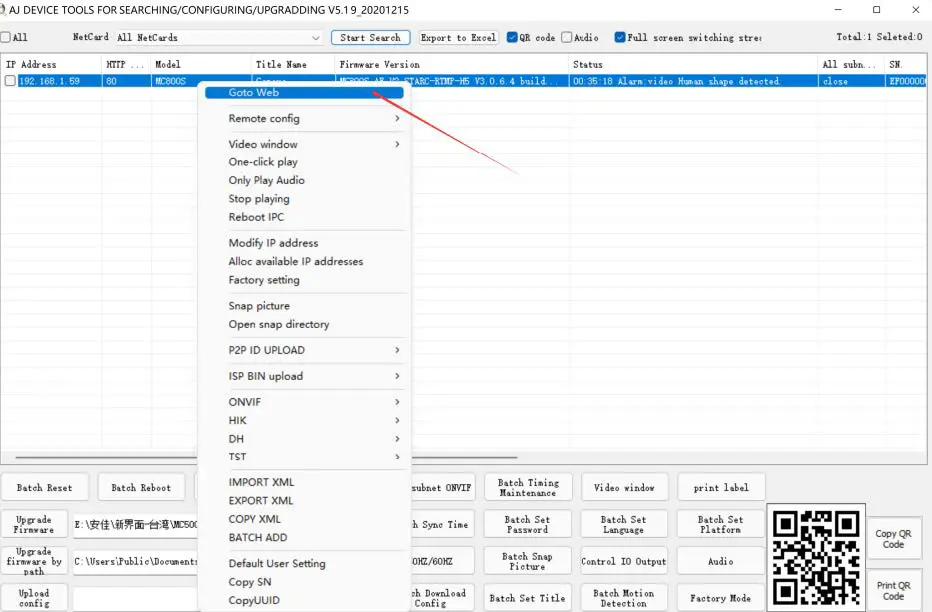Uncheck the QR code checkbox
Image resolution: width=932 pixels, height=612 pixels.
(x=512, y=37)
